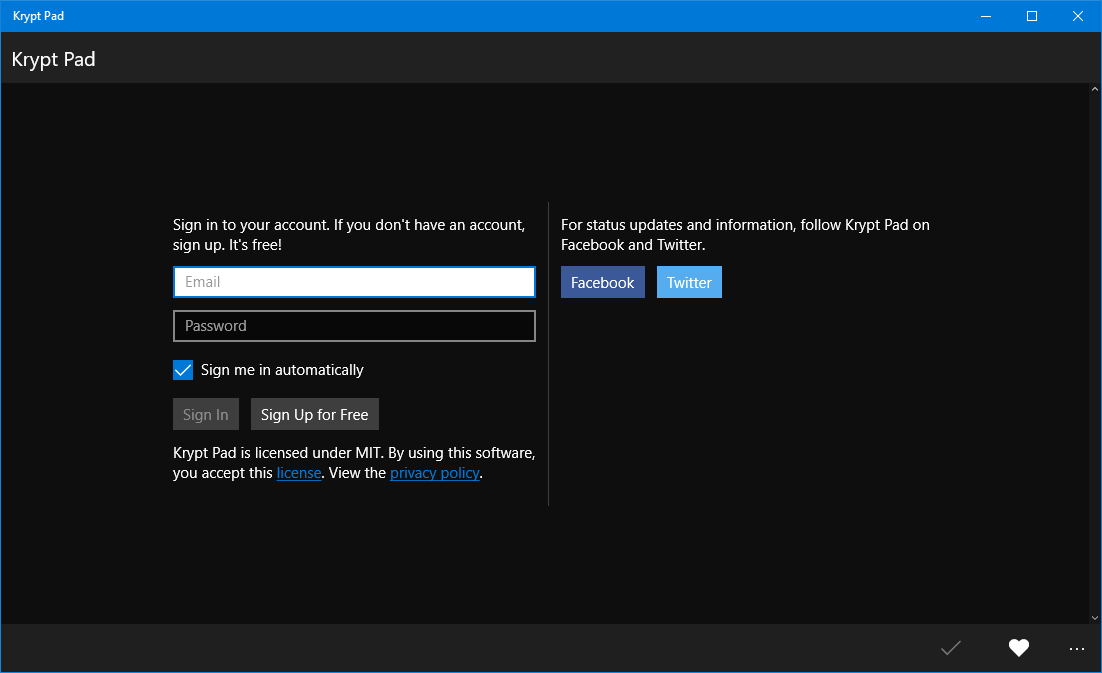Focus the Password field
This screenshot has height=673, width=1102.
(x=354, y=326)
